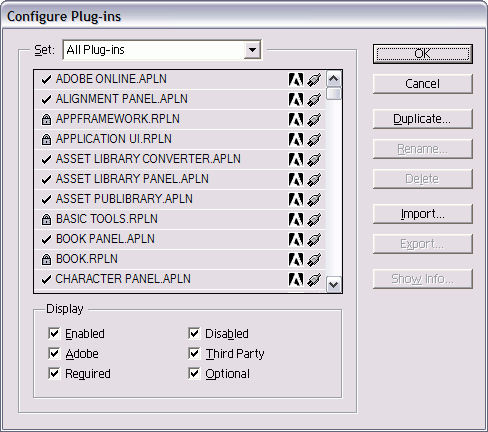Click the plug icon beside ALIGNMENT PANEL.APLN
The width and height of the screenshot is (488, 432).
tap(314, 100)
